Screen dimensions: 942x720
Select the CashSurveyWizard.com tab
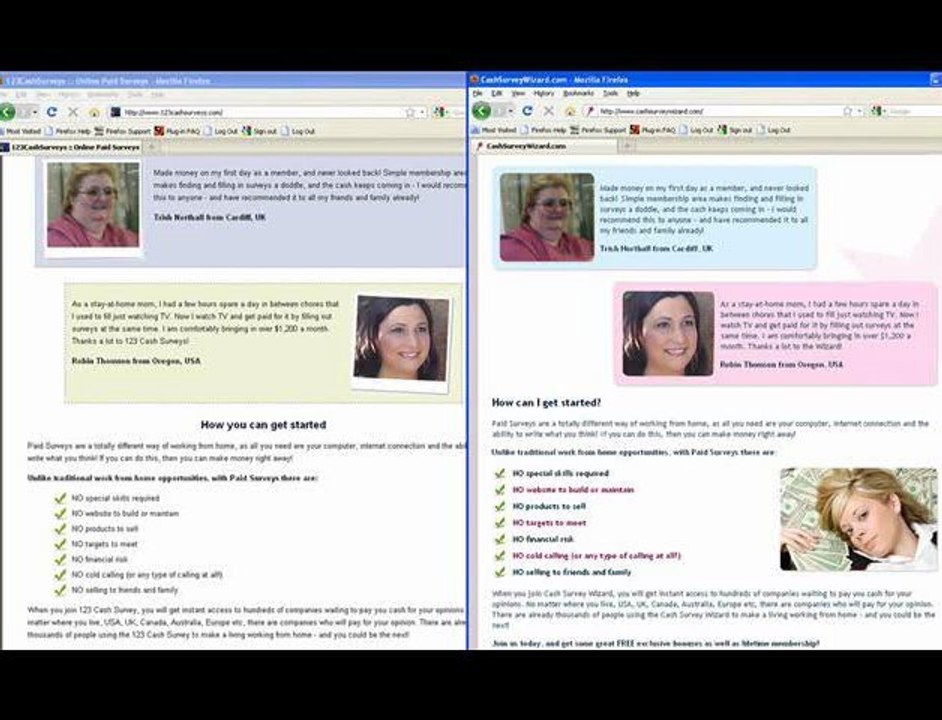coord(545,146)
